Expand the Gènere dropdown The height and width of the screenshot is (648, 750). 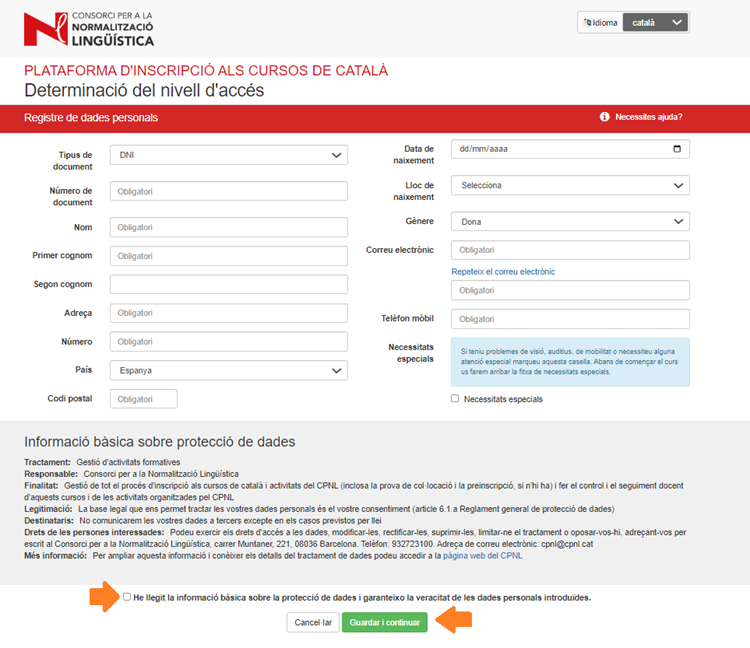pyautogui.click(x=570, y=221)
